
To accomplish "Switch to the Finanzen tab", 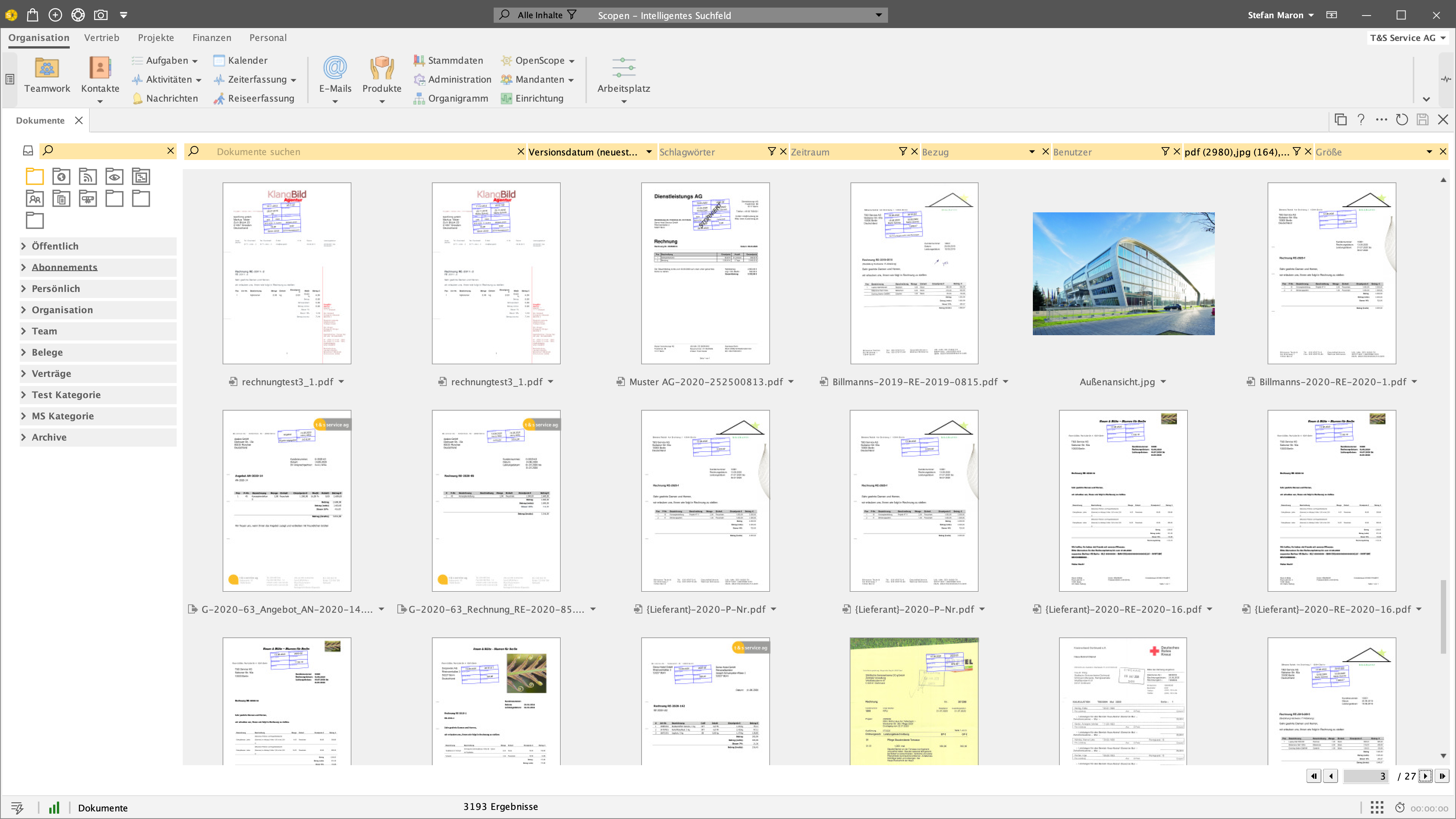I will tap(212, 37).
